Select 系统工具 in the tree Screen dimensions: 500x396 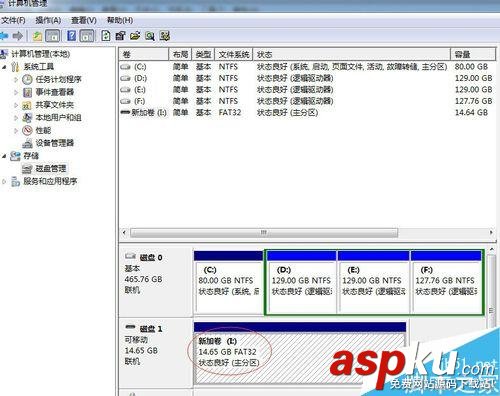pyautogui.click(x=38, y=67)
